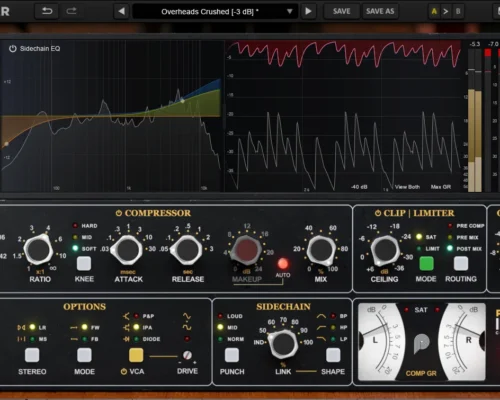Click the SAVE AS button
The width and height of the screenshot is (500, 400).
pyautogui.click(x=380, y=11)
